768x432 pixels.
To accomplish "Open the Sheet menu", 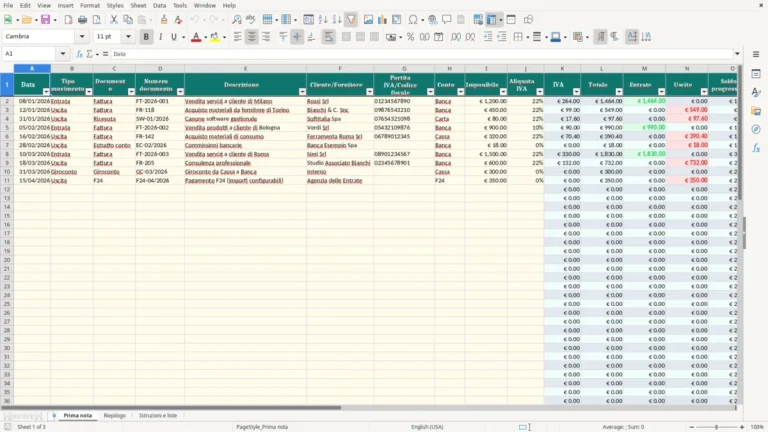I will coord(138,5).
